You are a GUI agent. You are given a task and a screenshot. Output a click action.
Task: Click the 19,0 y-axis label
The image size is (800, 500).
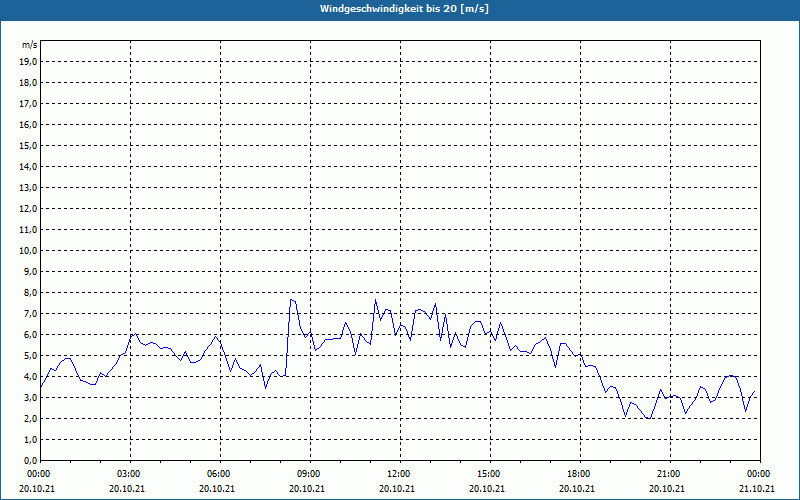tap(28, 62)
